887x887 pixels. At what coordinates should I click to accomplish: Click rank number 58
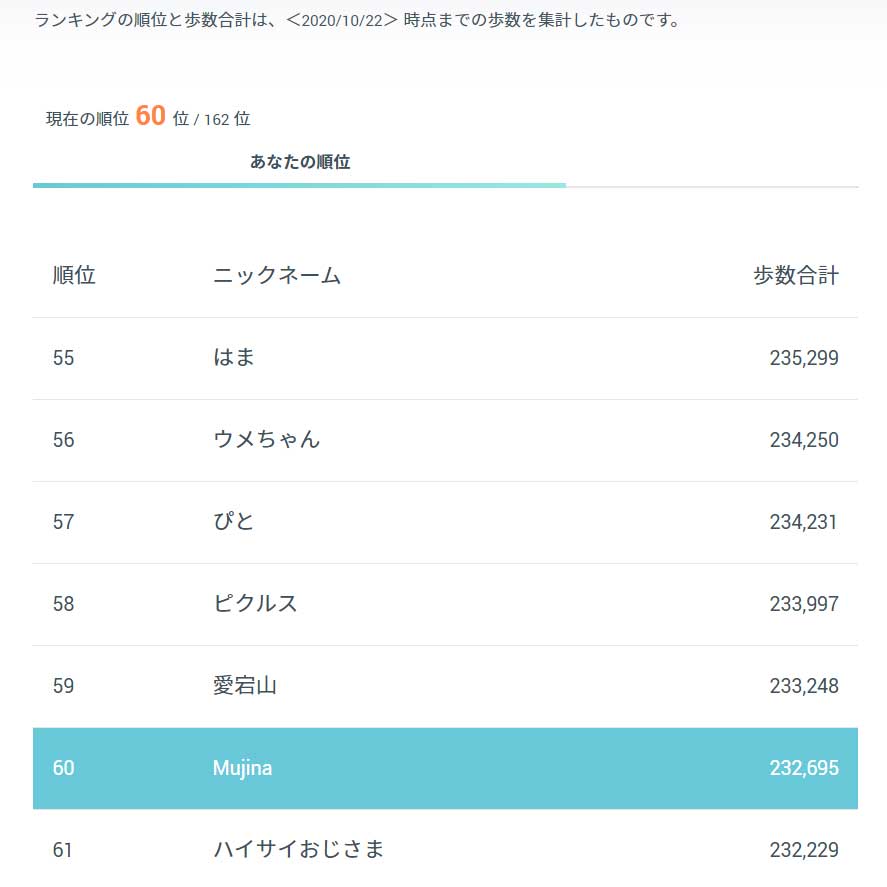point(63,604)
